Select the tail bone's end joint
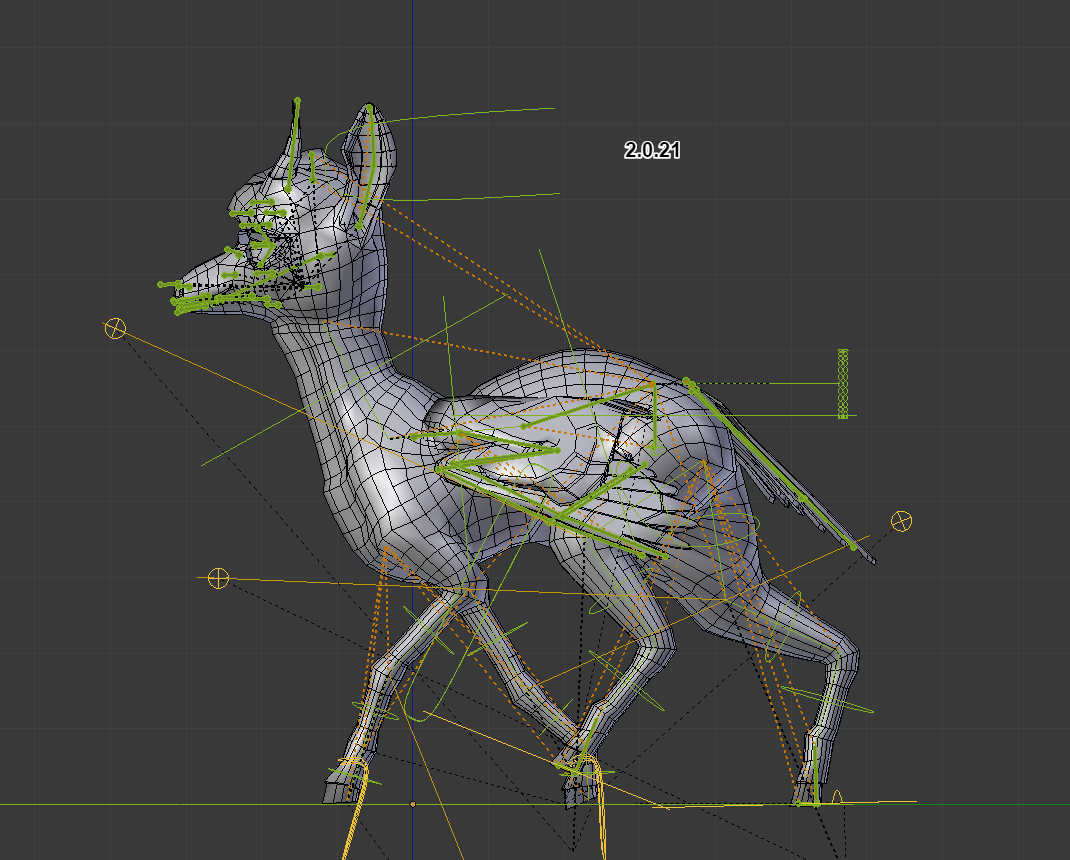Screen dimensions: 1070x860 [853, 547]
